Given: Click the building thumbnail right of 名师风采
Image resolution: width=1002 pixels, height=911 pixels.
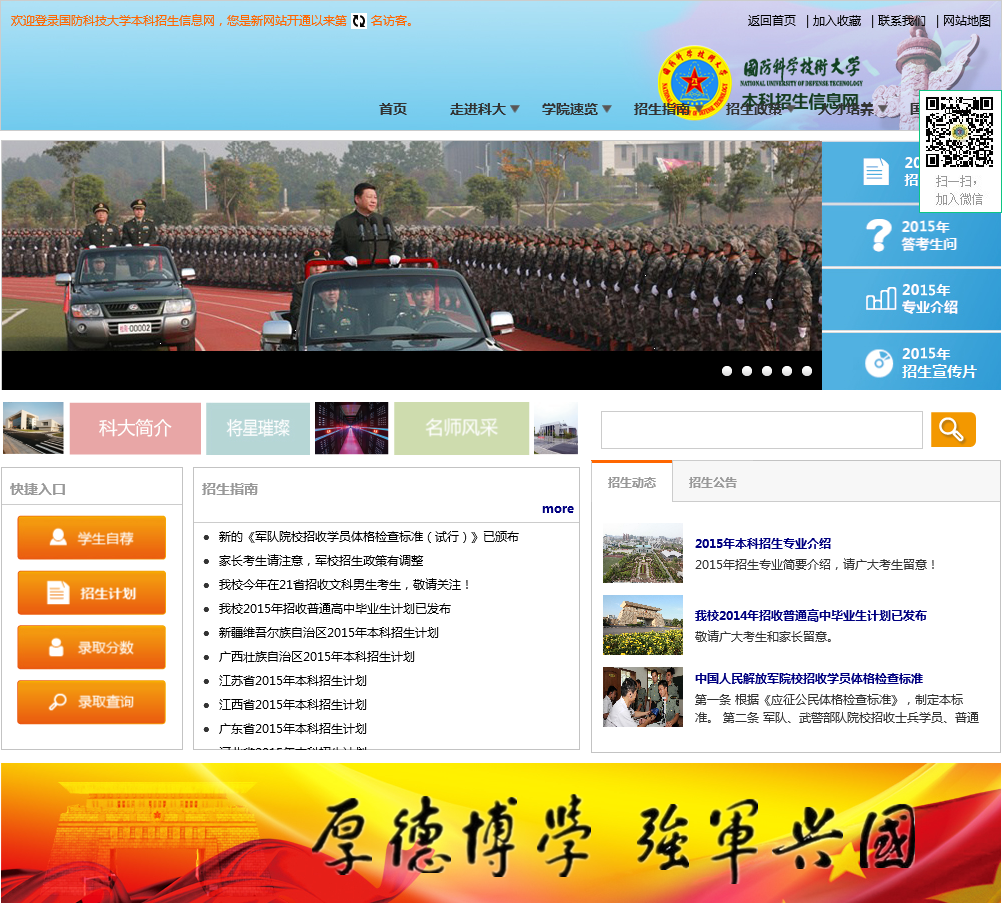Looking at the screenshot, I should tap(556, 428).
